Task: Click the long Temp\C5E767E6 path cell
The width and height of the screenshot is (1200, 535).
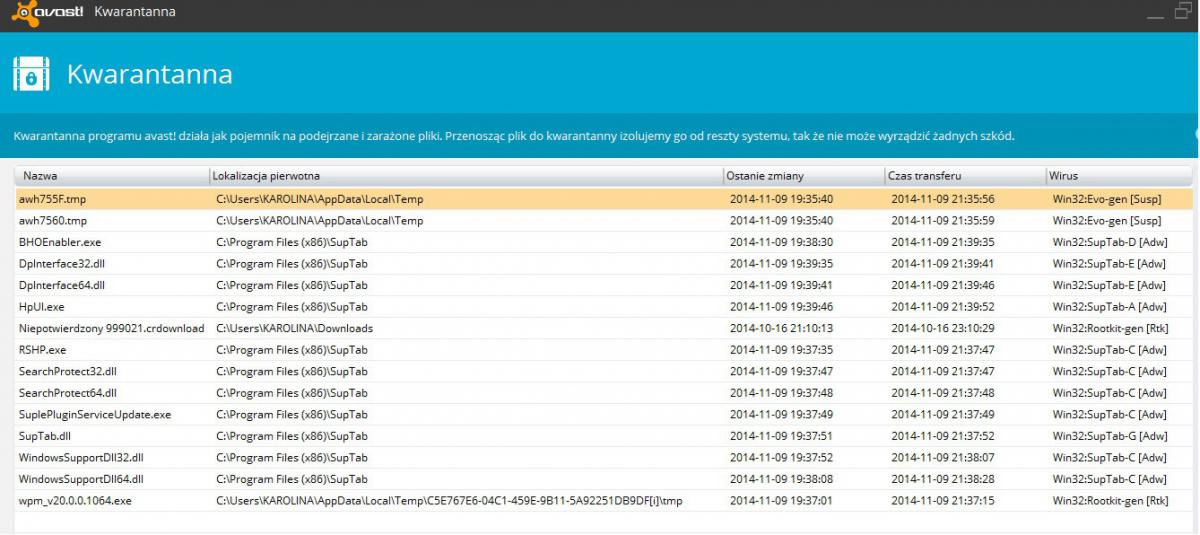Action: coord(449,500)
